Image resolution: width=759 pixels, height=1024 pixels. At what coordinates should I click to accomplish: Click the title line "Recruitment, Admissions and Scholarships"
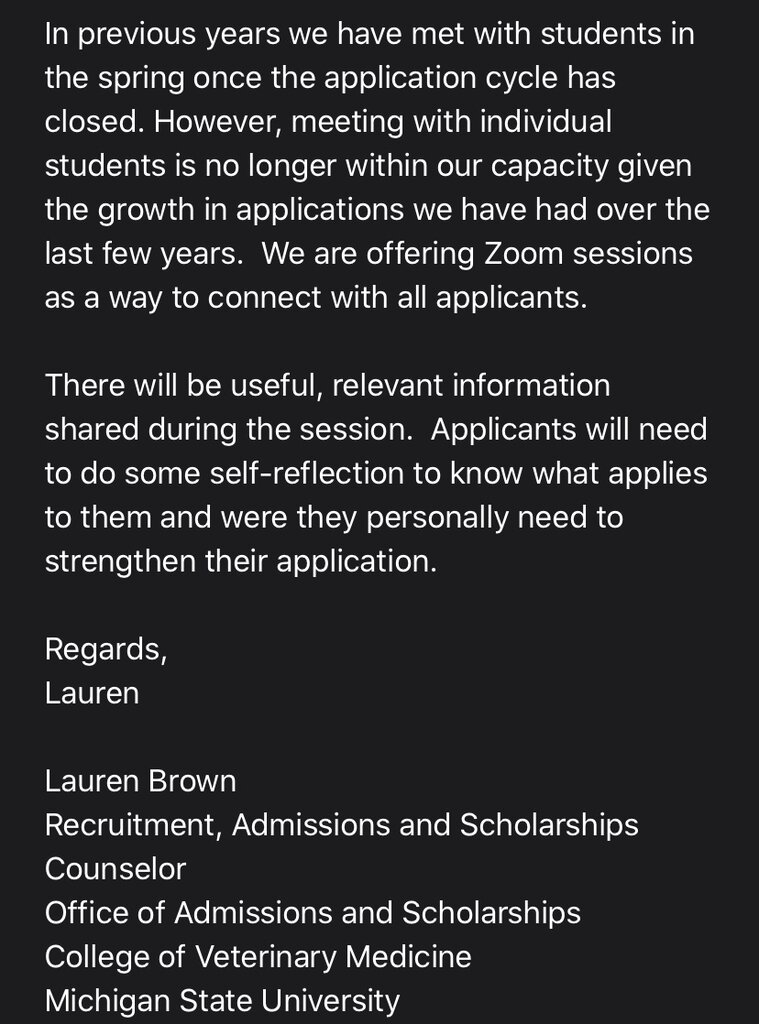341,824
